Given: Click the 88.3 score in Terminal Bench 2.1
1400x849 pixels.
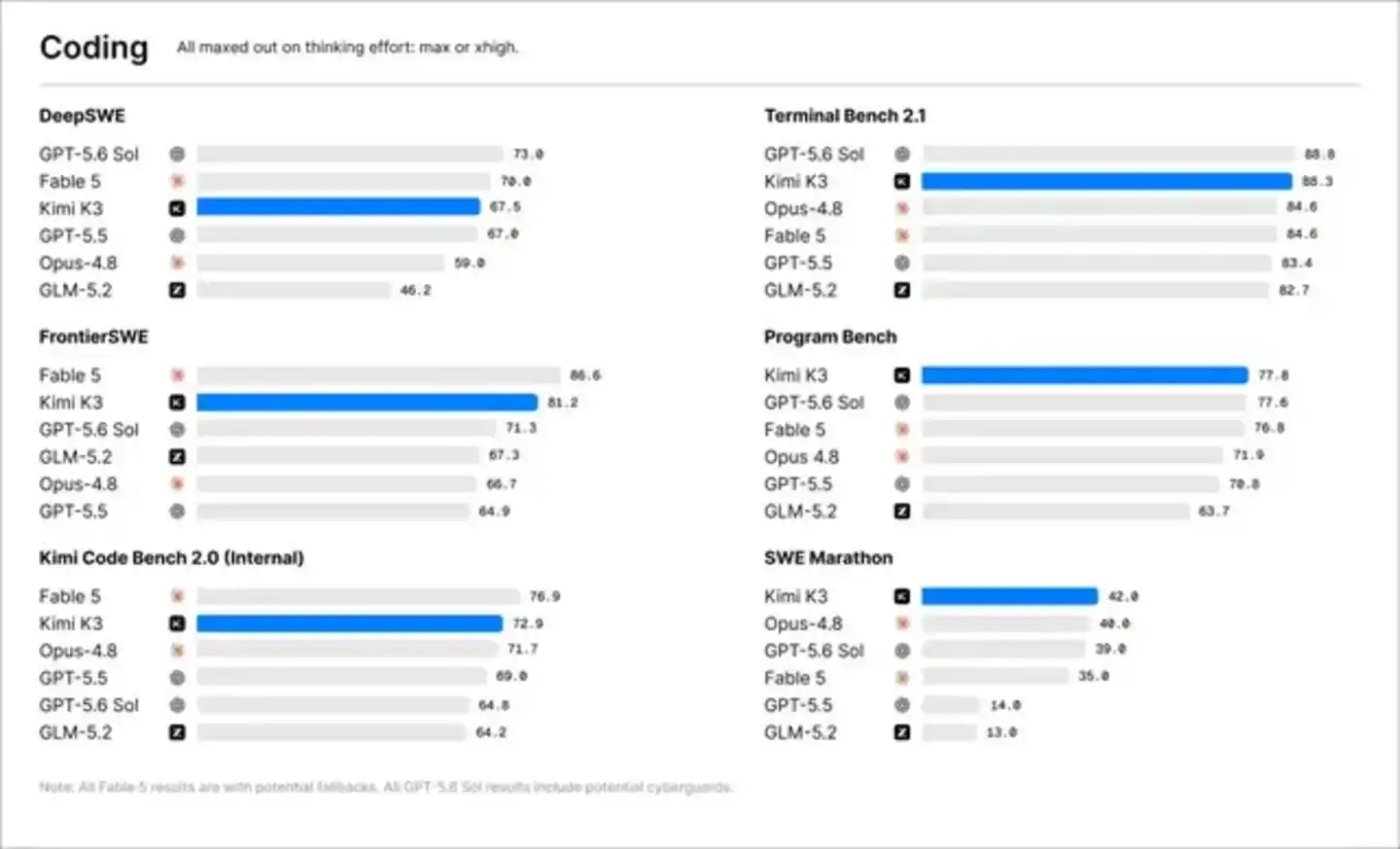Looking at the screenshot, I should 1317,181.
